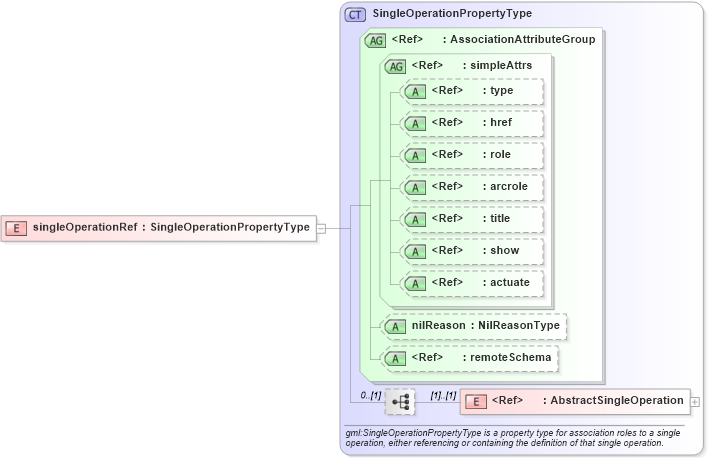Click the A icon of remoteSchema attribute
Viewport: 708px width, 458px height.
(x=395, y=359)
